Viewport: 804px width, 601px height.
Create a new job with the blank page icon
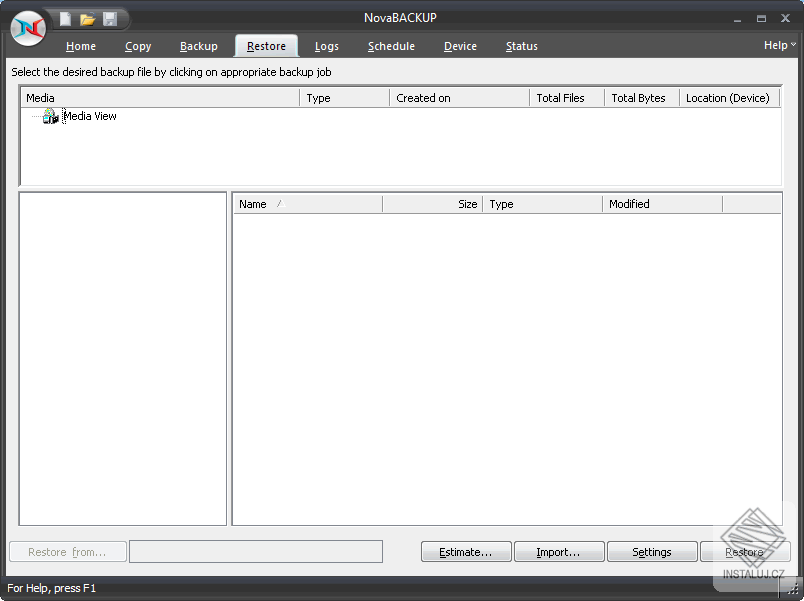tap(65, 19)
